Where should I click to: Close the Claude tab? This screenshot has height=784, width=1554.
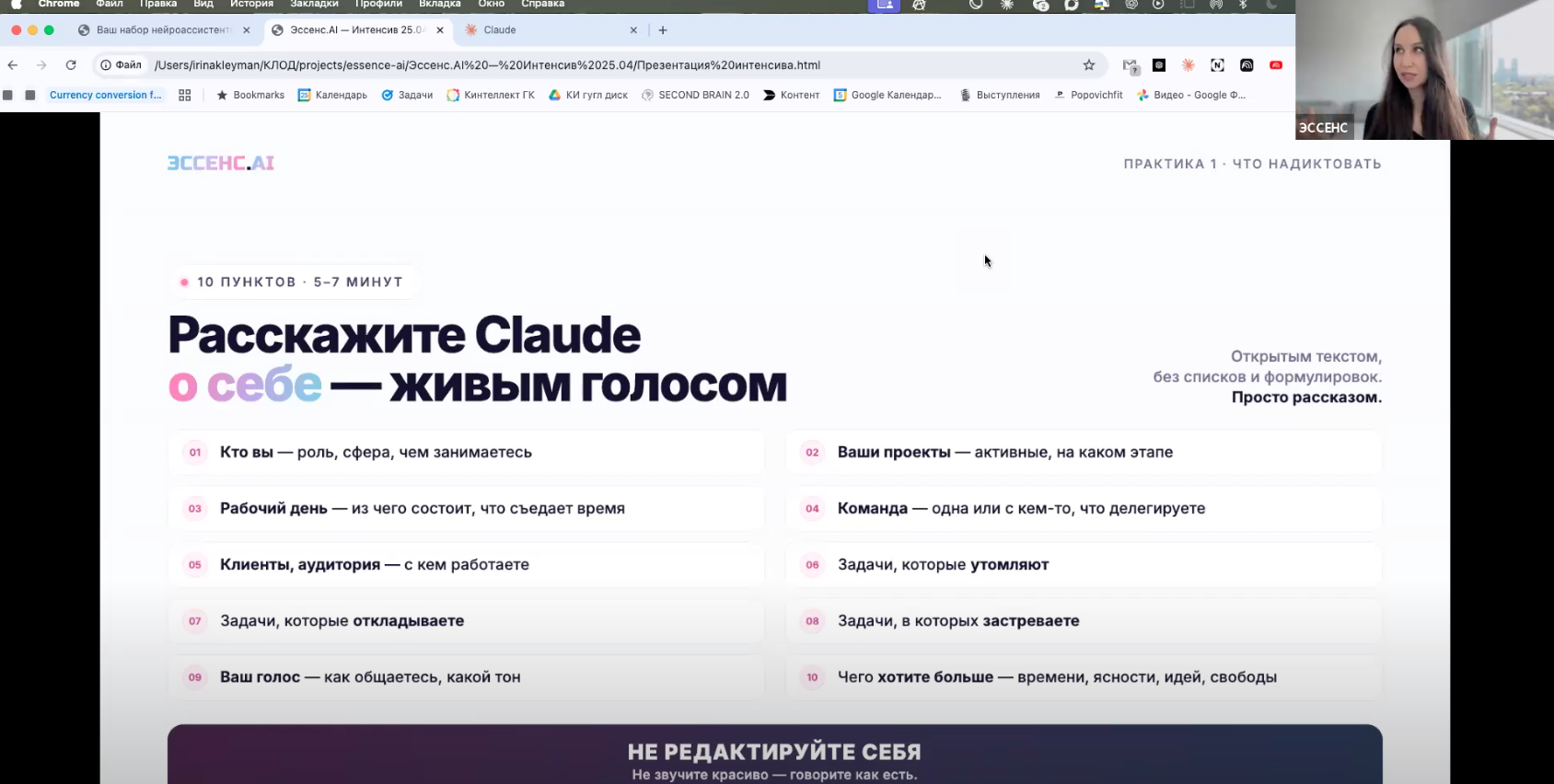633,30
